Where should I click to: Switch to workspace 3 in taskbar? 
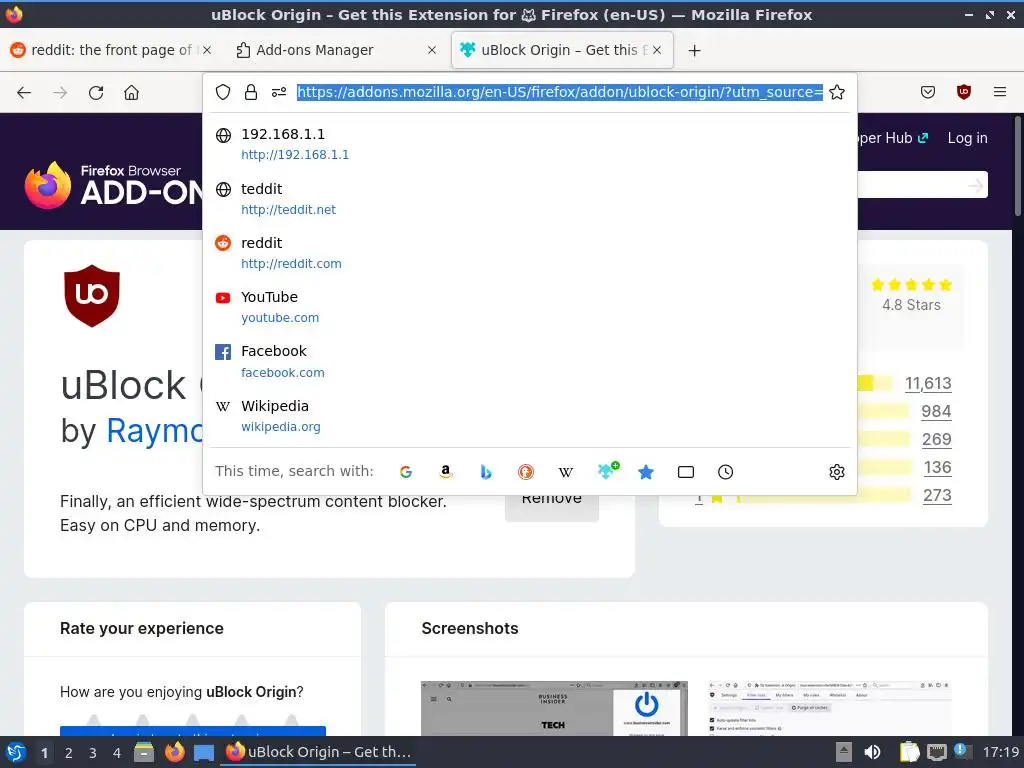click(x=93, y=753)
